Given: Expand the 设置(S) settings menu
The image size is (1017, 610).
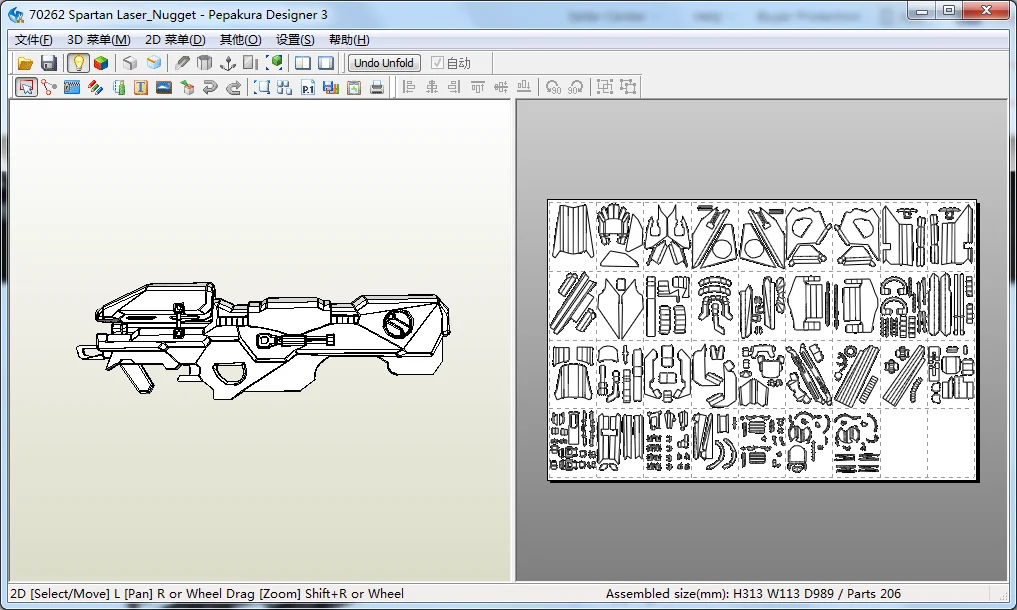Looking at the screenshot, I should coord(295,40).
